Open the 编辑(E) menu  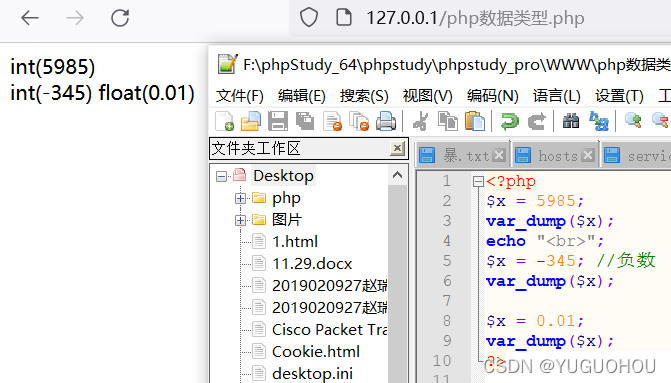coord(301,96)
